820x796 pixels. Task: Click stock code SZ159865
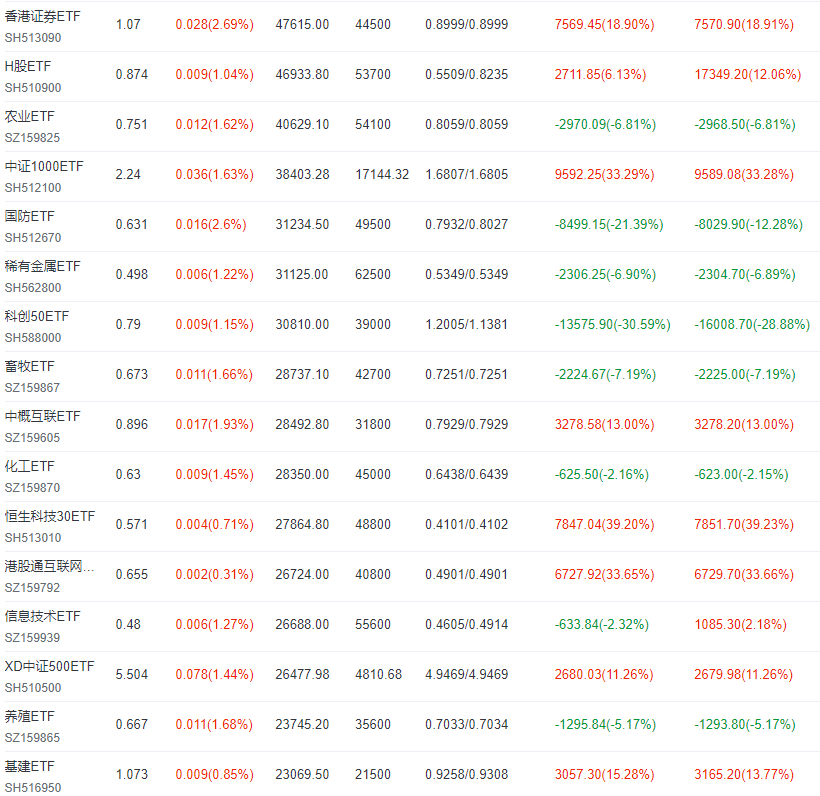32,738
